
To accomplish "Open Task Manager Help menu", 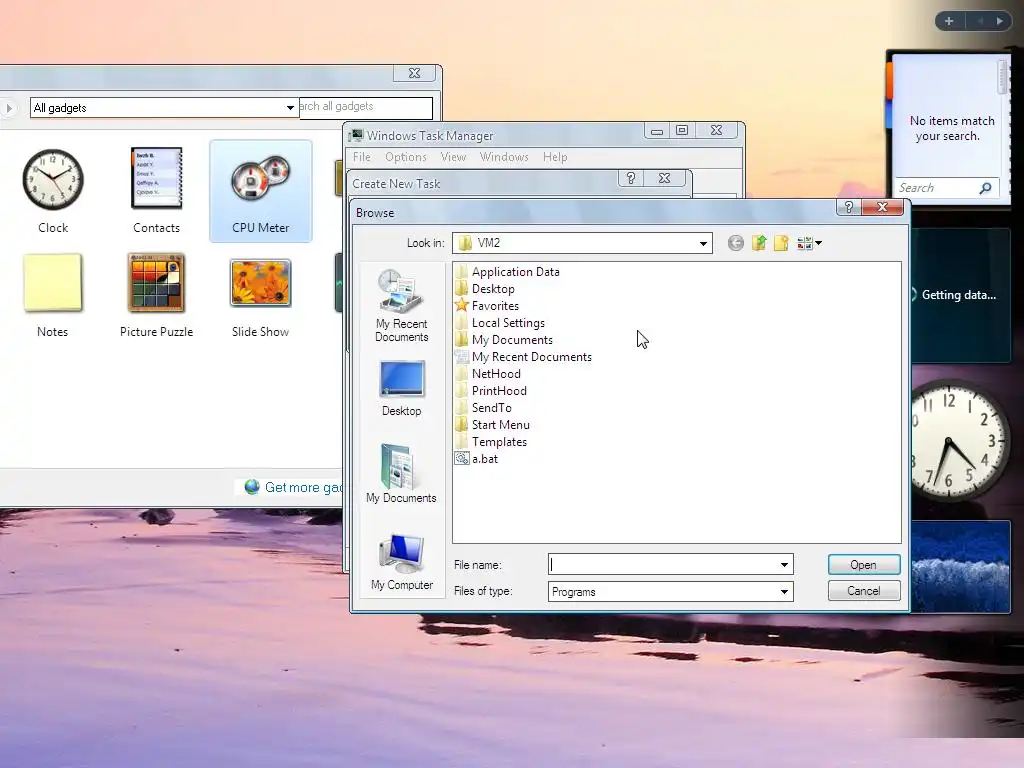I will (555, 157).
